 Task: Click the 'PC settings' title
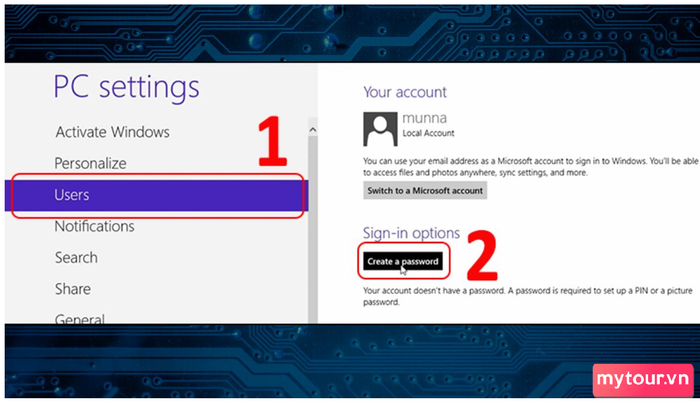point(126,88)
